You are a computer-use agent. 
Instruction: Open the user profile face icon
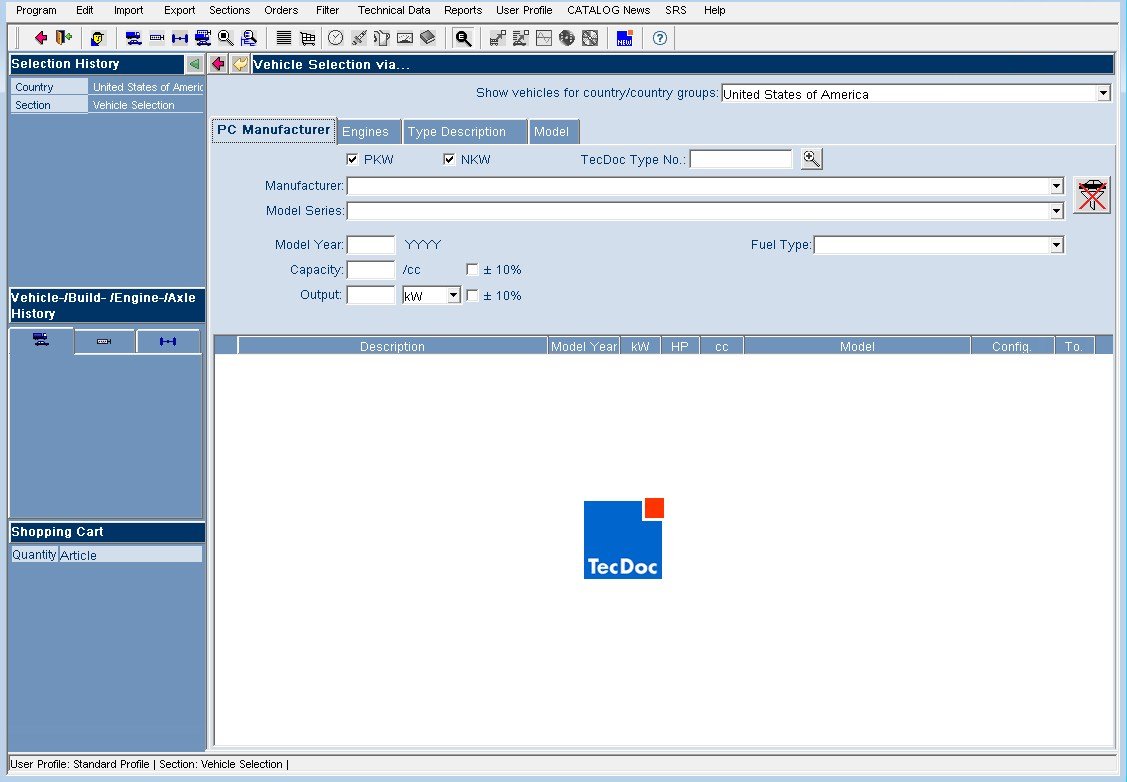(x=98, y=38)
